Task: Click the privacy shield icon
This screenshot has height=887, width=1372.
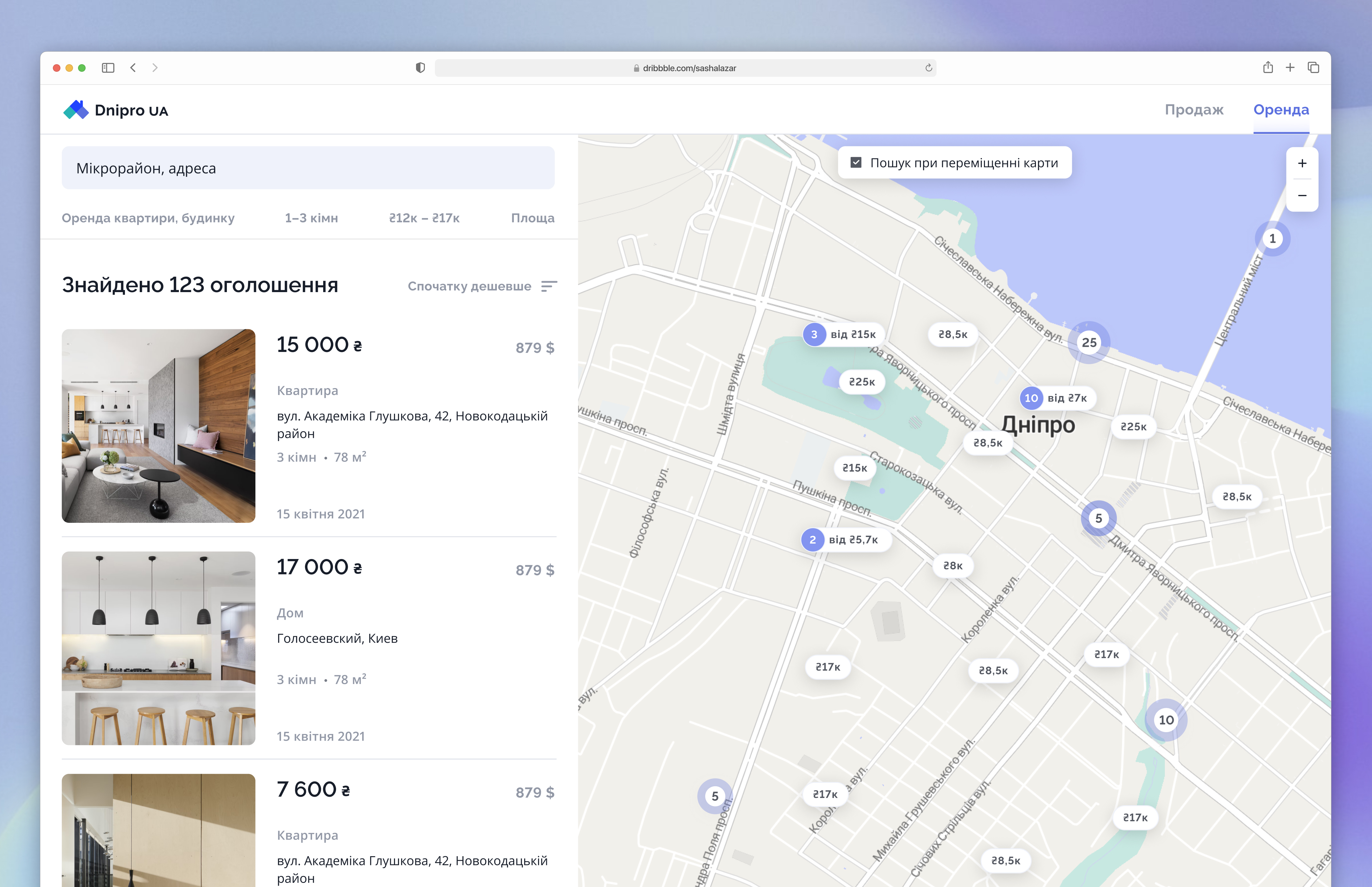Action: pyautogui.click(x=420, y=68)
